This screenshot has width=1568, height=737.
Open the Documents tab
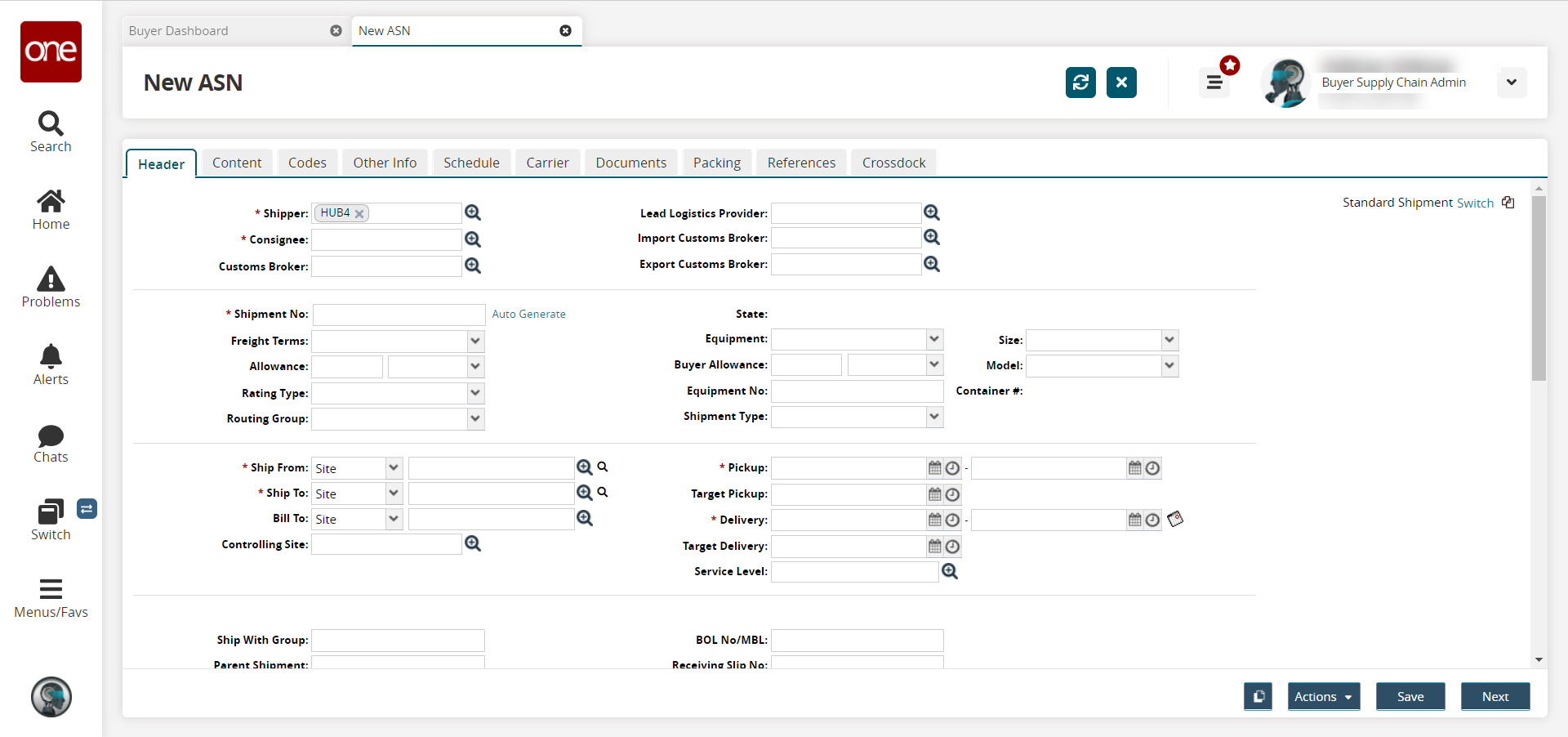pyautogui.click(x=630, y=163)
